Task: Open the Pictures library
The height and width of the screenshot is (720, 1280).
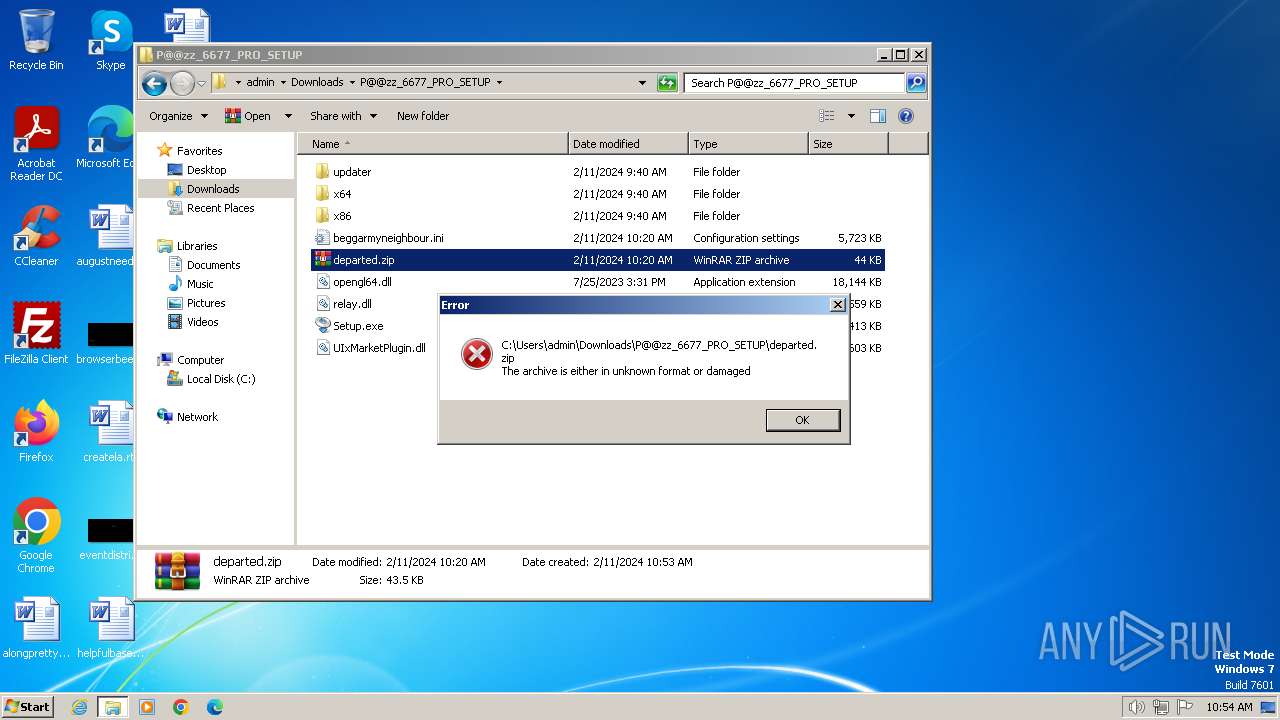Action: 206,303
